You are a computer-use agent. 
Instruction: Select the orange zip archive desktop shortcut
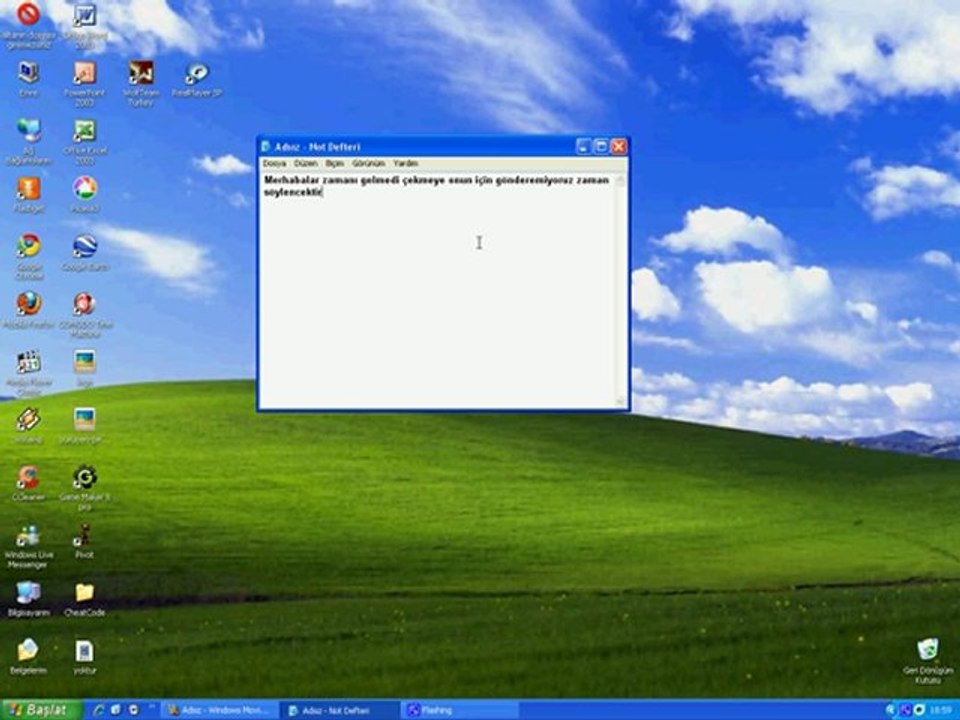click(x=28, y=195)
